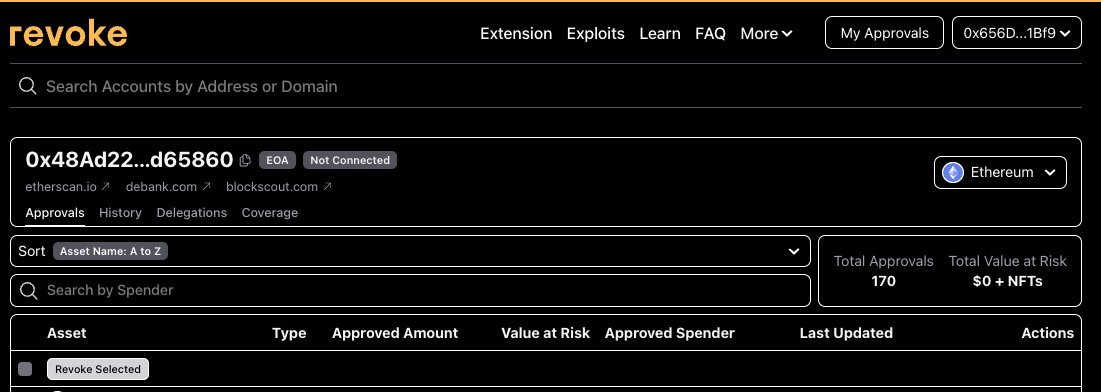Screen dimensions: 1101x392
Task: Click the Value at Risk column header
Action: [546, 333]
